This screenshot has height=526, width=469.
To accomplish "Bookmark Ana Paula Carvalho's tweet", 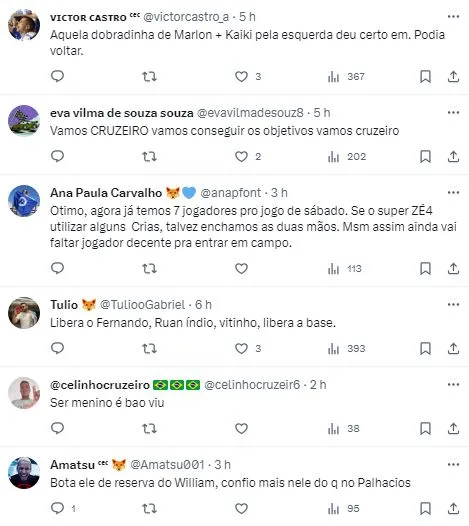I will point(425,268).
